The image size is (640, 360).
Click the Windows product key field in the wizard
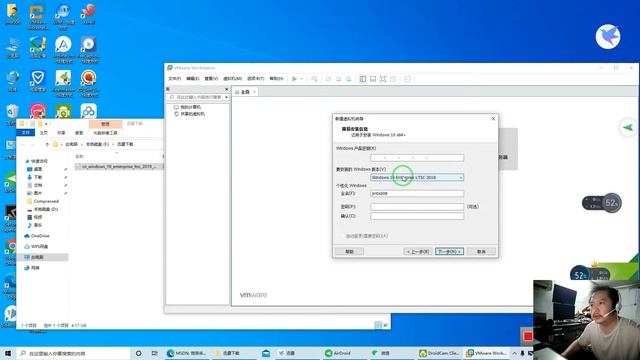click(417, 158)
